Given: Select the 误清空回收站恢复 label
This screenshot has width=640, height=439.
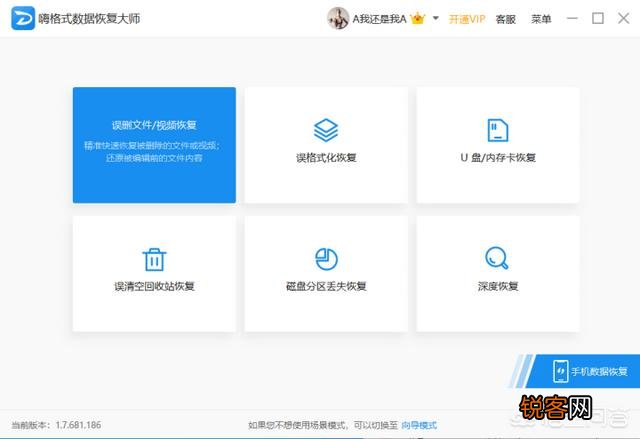Looking at the screenshot, I should pos(154,286).
